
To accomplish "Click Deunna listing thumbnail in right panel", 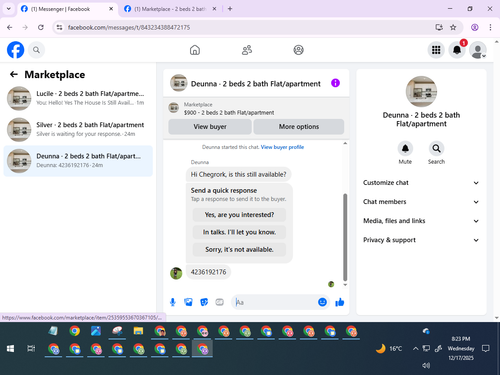I will 421,91.
